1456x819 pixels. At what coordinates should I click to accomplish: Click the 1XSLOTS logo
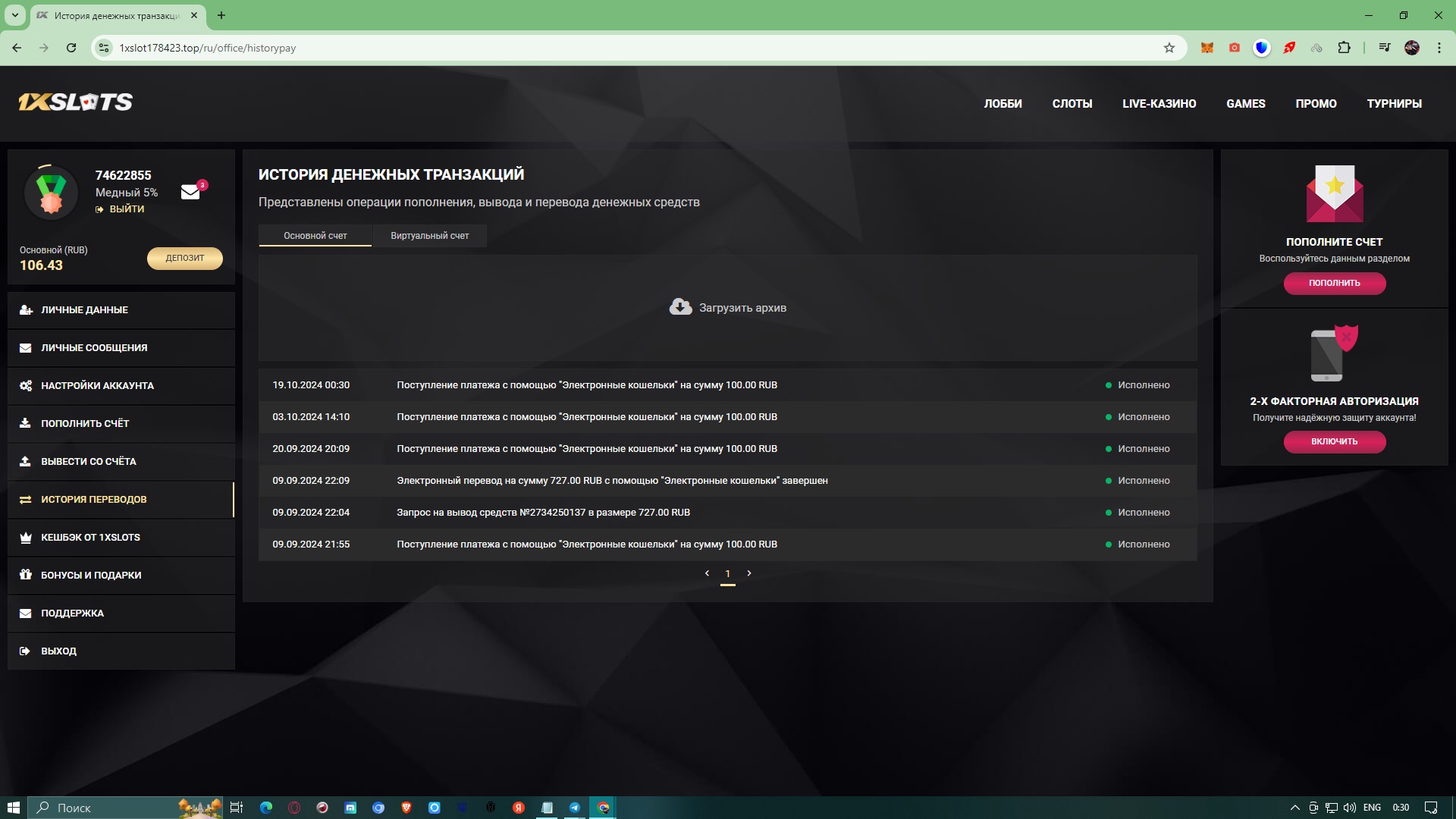point(75,102)
